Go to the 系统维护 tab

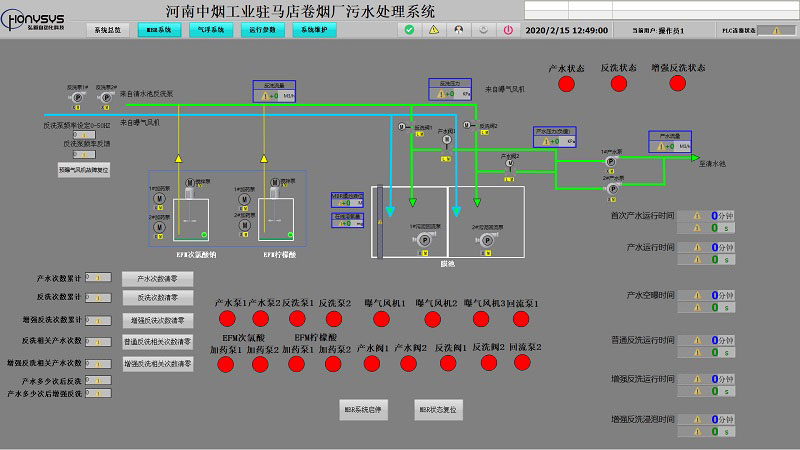click(315, 31)
